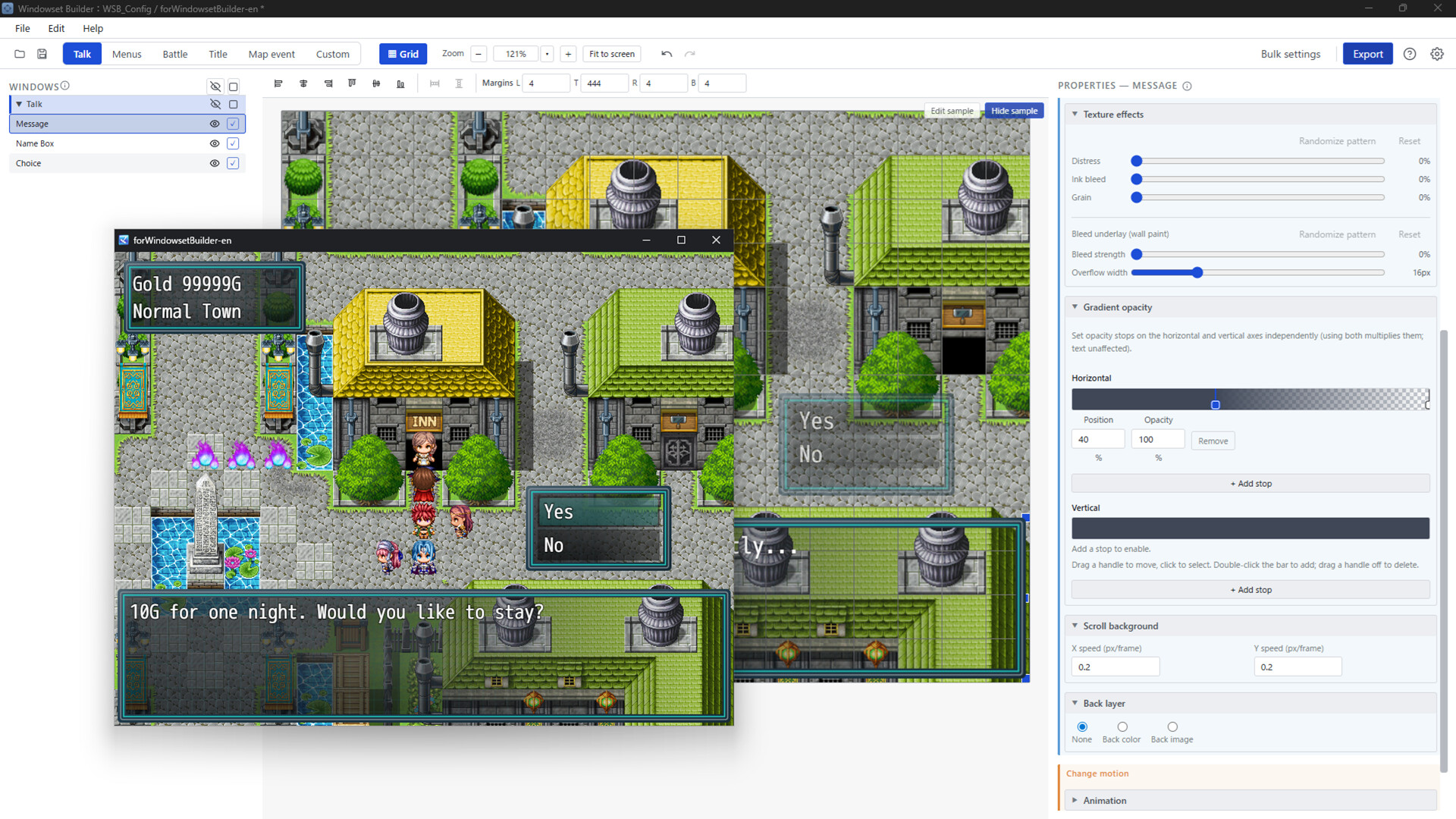Image resolution: width=1456 pixels, height=819 pixels.
Task: Select Back image radio option
Action: coord(1172,726)
